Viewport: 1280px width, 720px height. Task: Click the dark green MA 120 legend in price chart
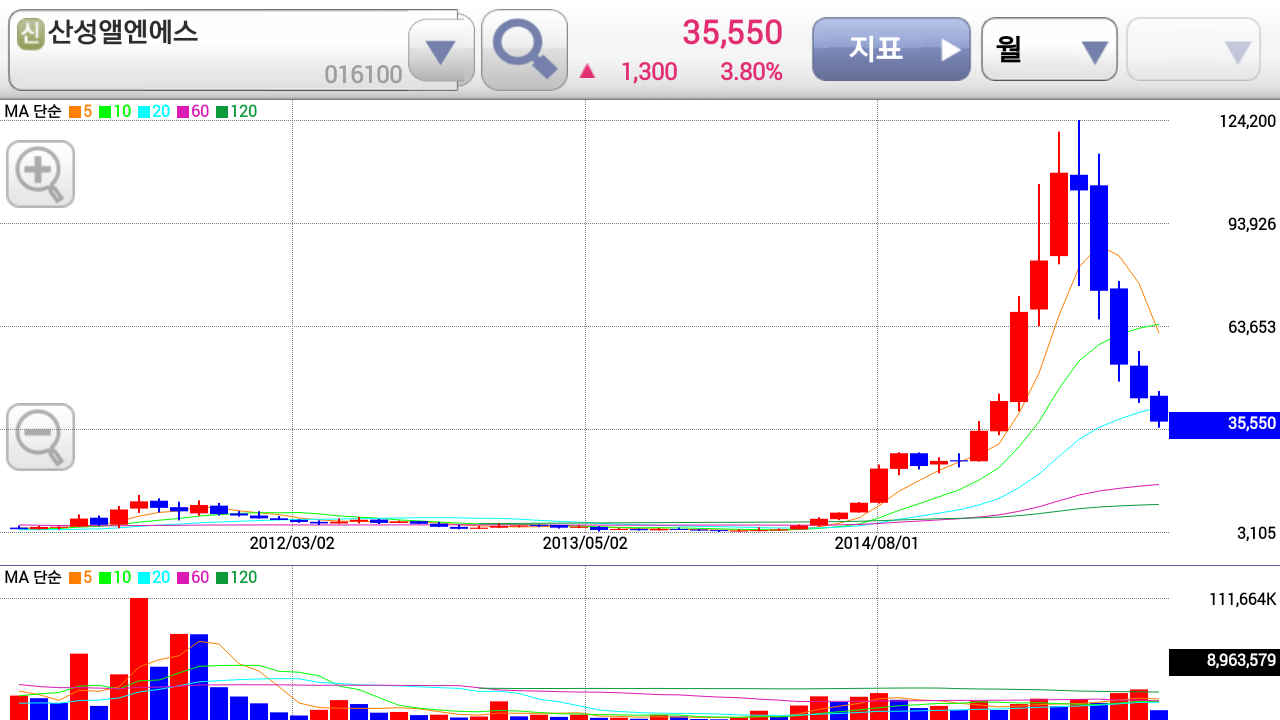(x=237, y=111)
